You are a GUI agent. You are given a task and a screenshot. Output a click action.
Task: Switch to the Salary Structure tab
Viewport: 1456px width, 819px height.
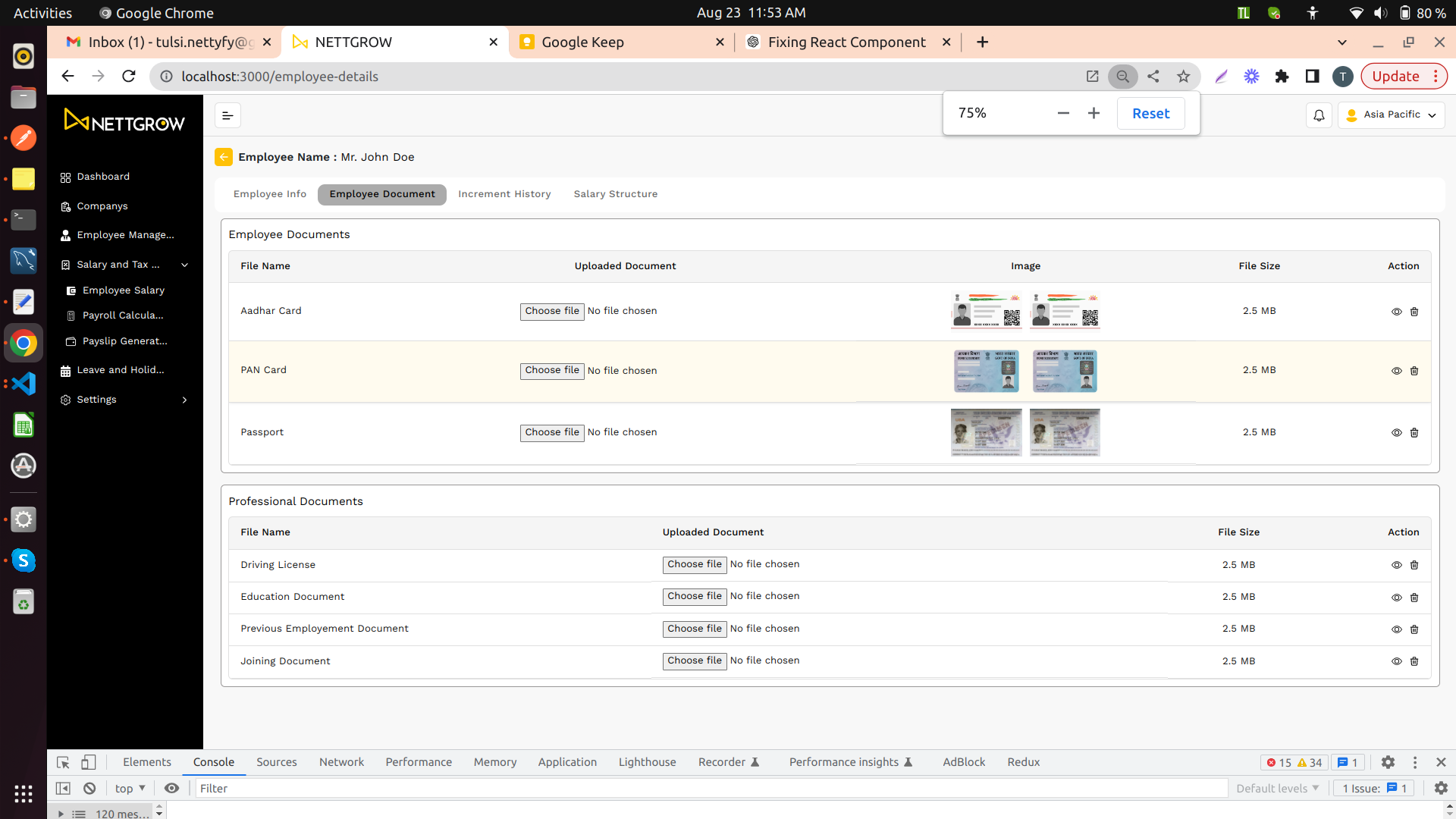615,194
